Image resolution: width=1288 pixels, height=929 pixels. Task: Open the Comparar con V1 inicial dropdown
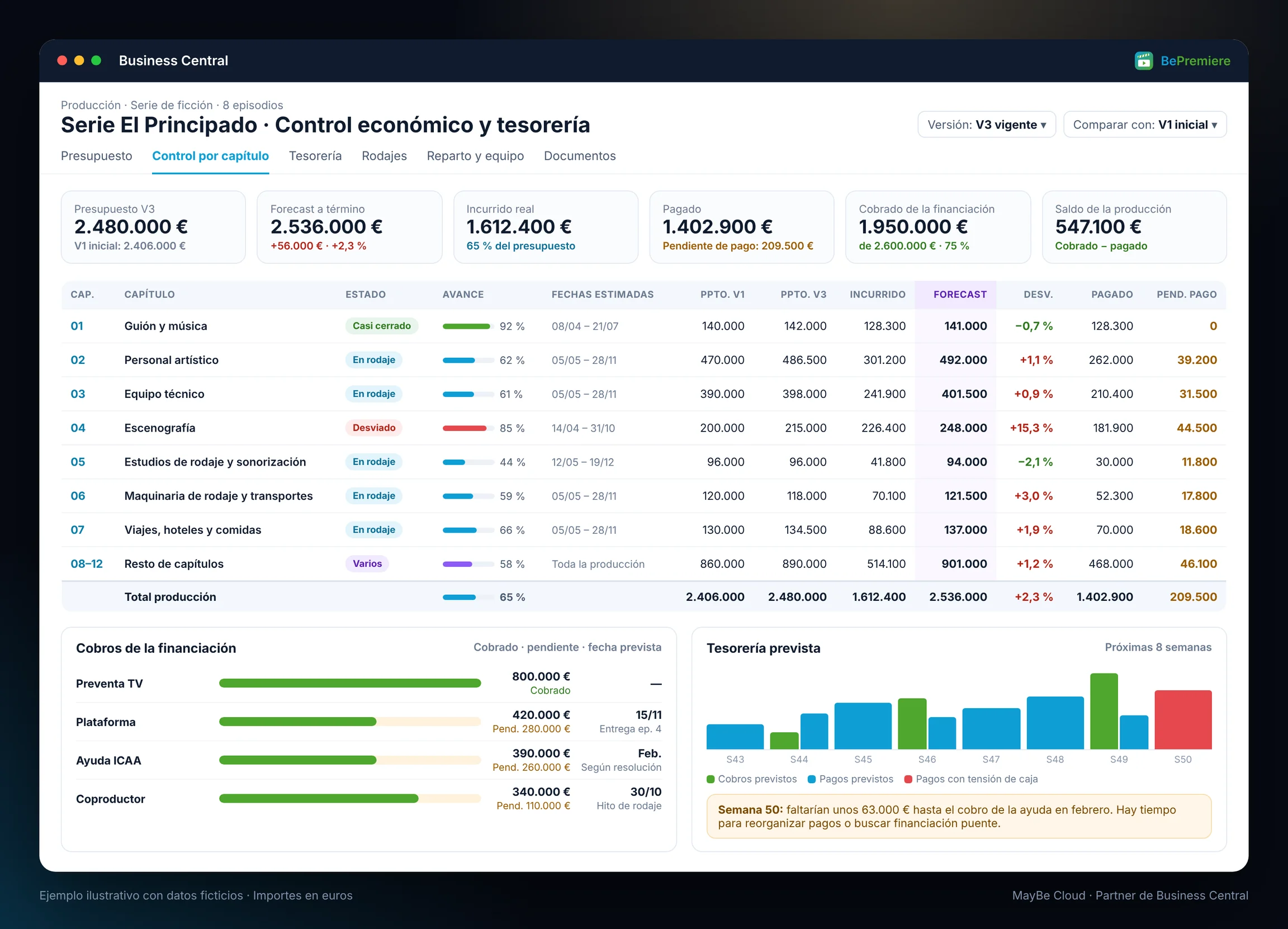(x=1144, y=124)
